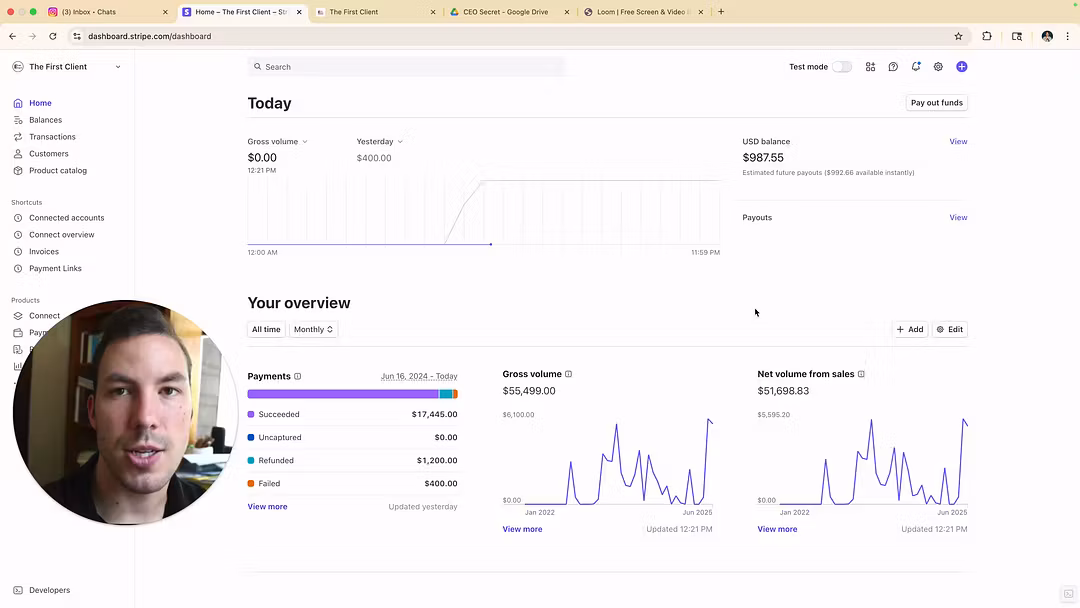Viewport: 1080px width, 608px height.
Task: Click the Balances sidebar icon
Action: pos(18,120)
